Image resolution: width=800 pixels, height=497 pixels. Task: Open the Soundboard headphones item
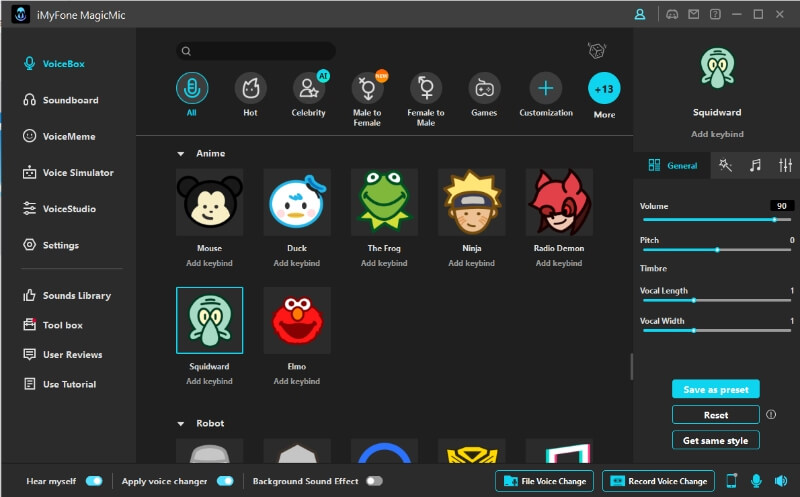pyautogui.click(x=61, y=100)
